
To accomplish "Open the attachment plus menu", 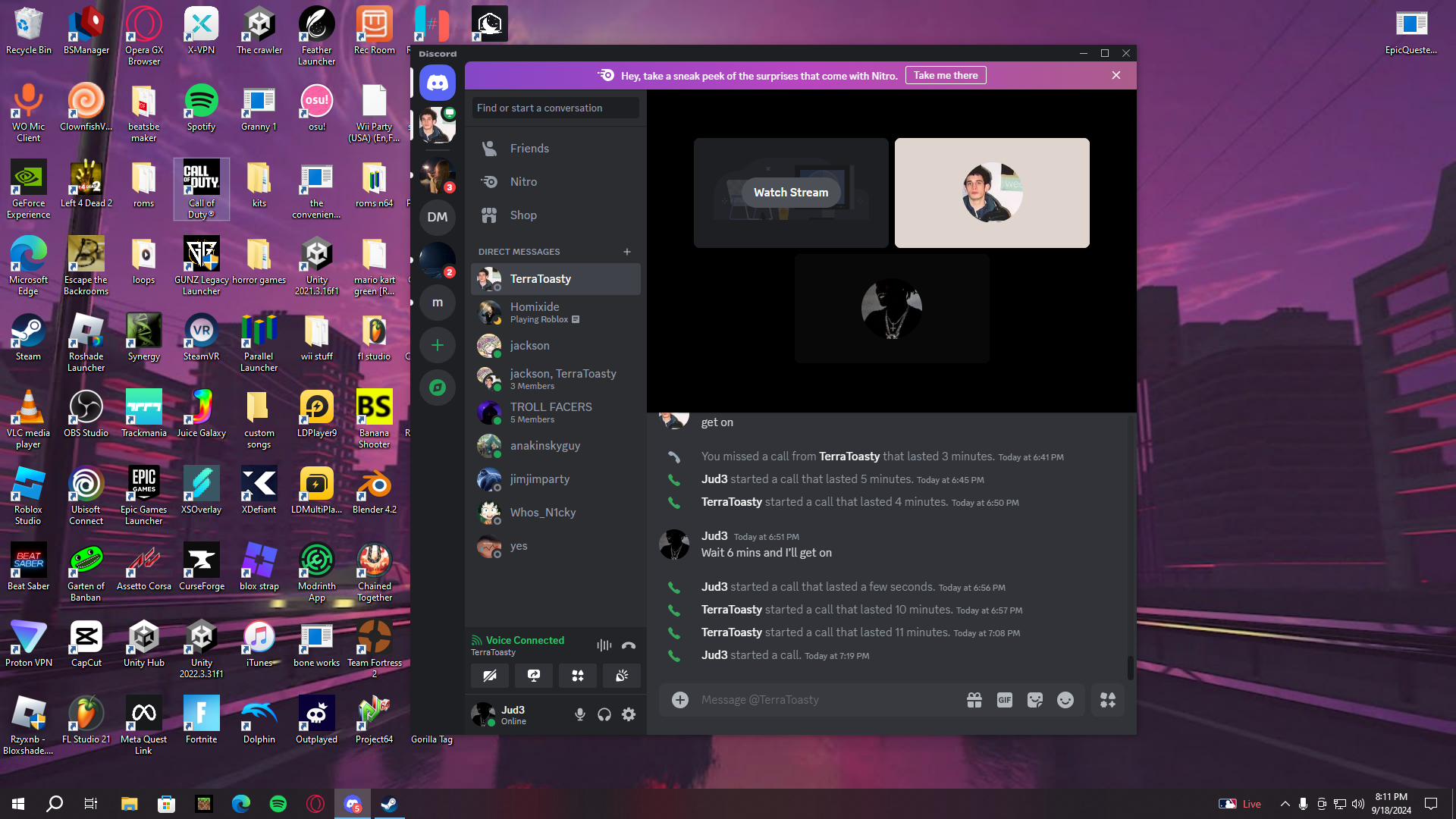I will click(x=680, y=700).
